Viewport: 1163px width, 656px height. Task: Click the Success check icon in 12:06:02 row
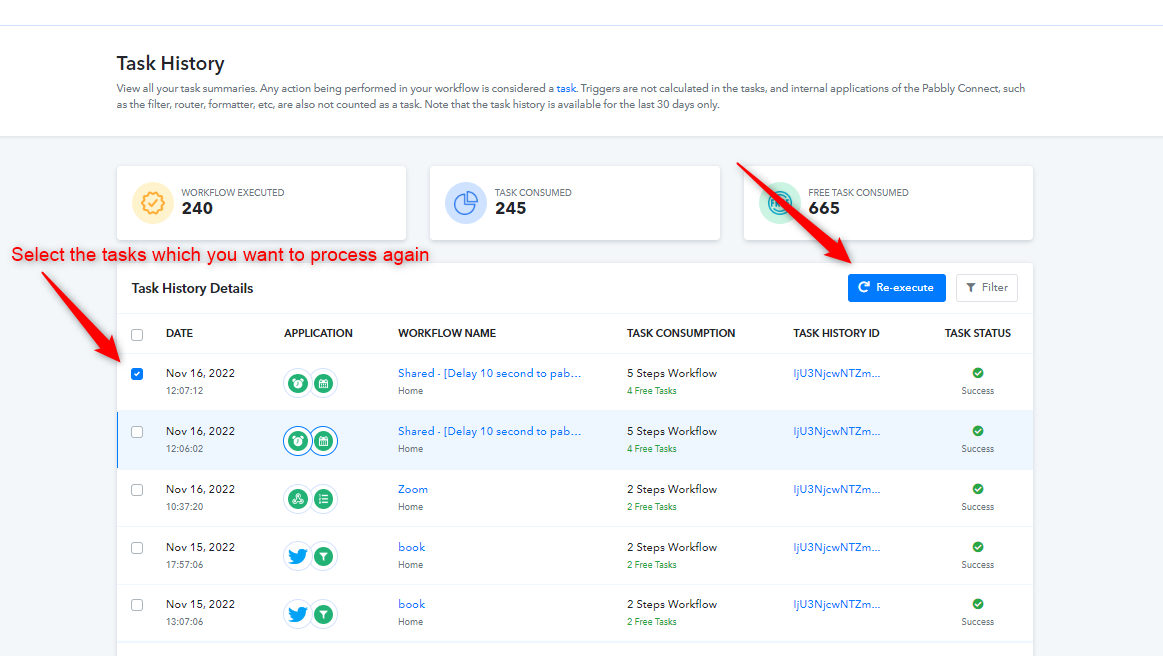tap(978, 431)
